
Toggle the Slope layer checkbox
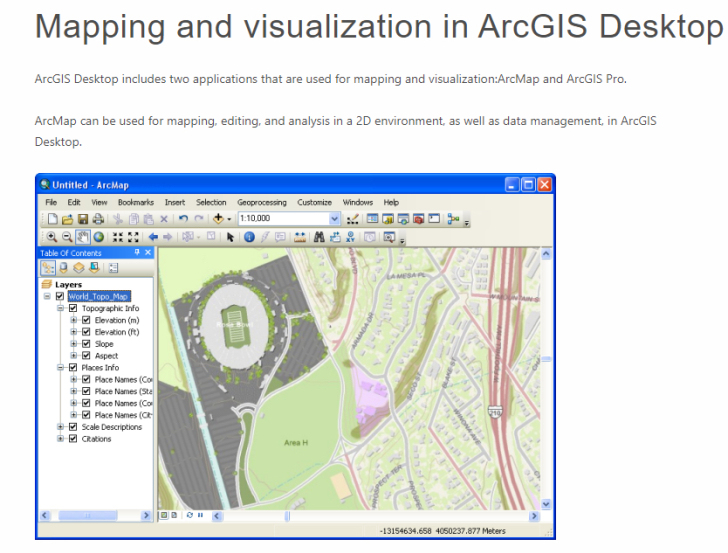click(86, 344)
